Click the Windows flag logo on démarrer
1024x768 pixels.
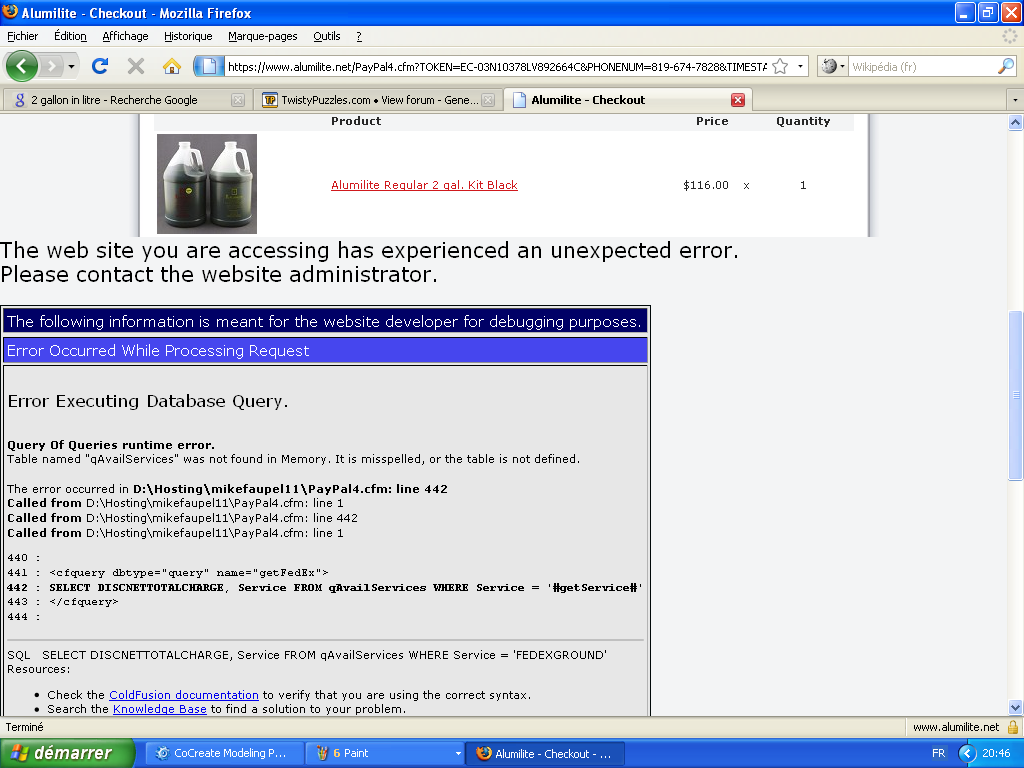(x=20, y=754)
